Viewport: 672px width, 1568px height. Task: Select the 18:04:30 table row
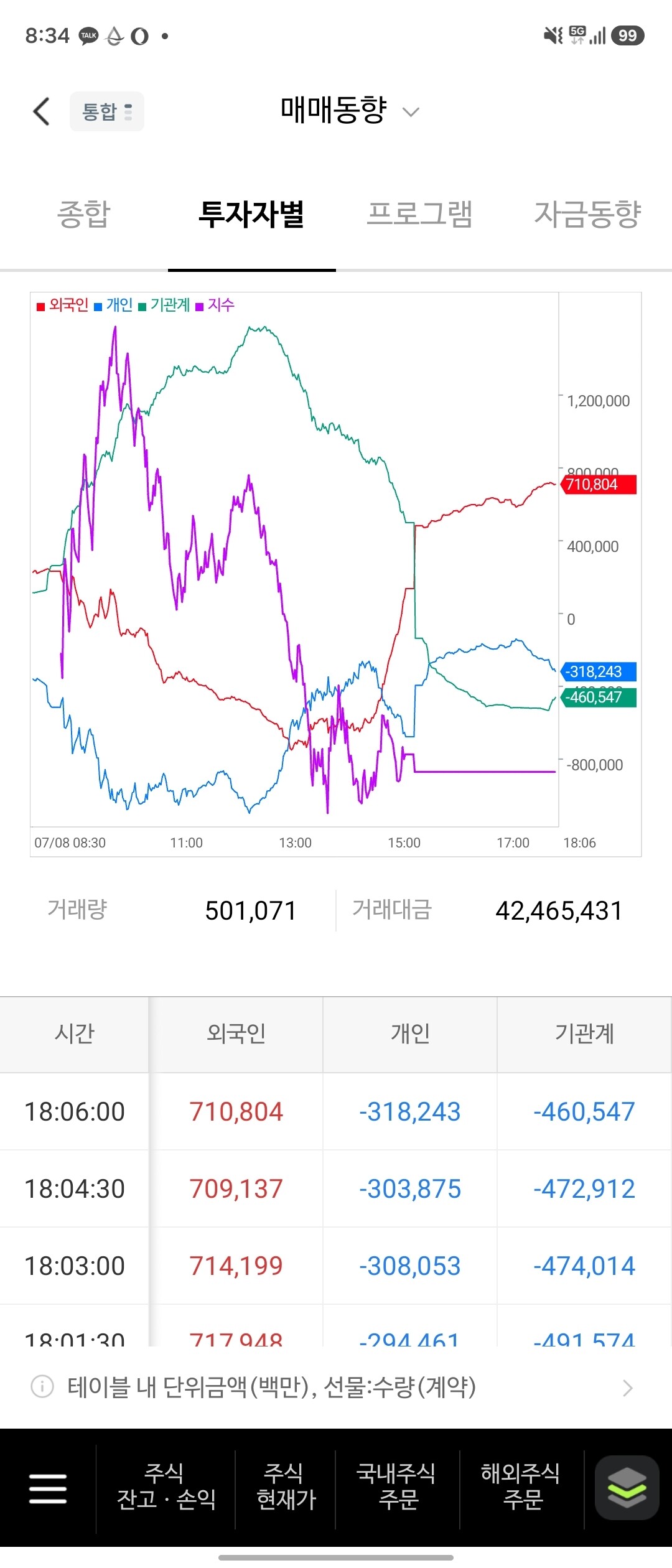pyautogui.click(x=336, y=1188)
